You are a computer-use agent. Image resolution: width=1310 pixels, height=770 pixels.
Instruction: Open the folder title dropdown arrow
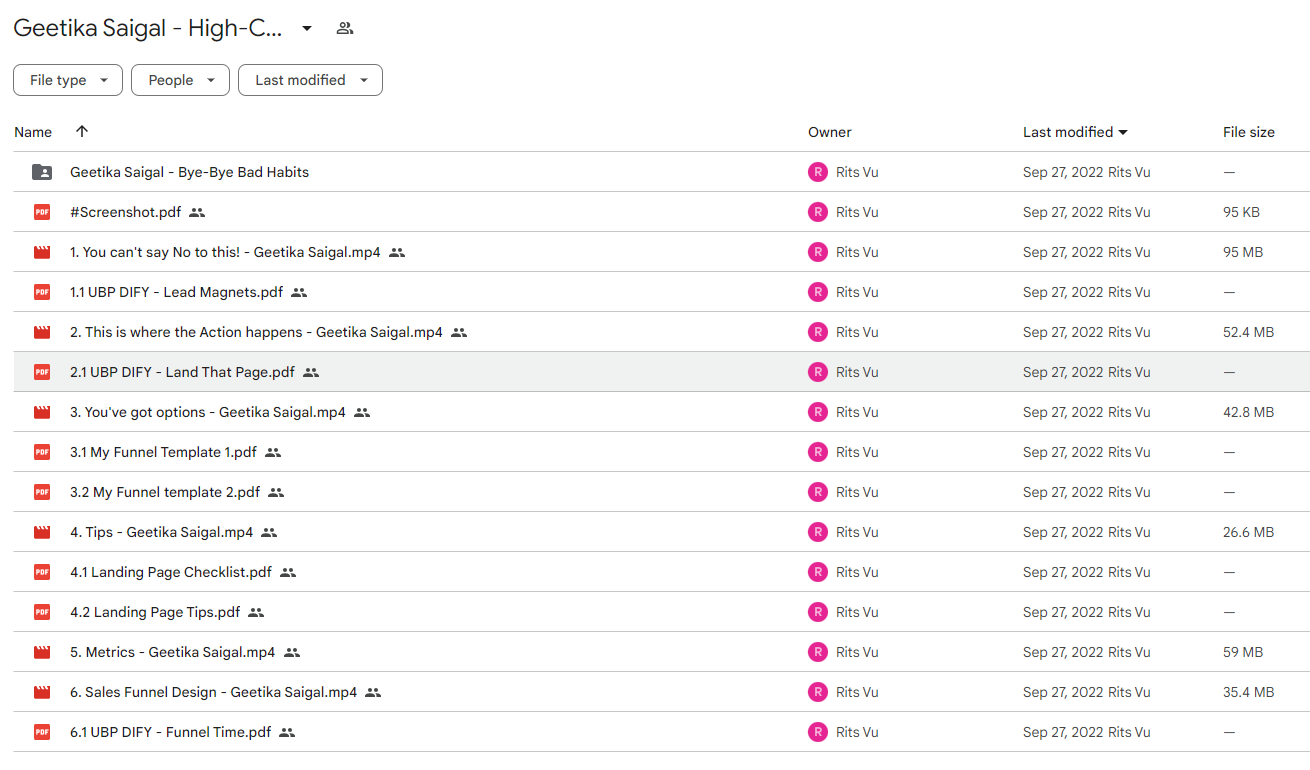(x=307, y=28)
